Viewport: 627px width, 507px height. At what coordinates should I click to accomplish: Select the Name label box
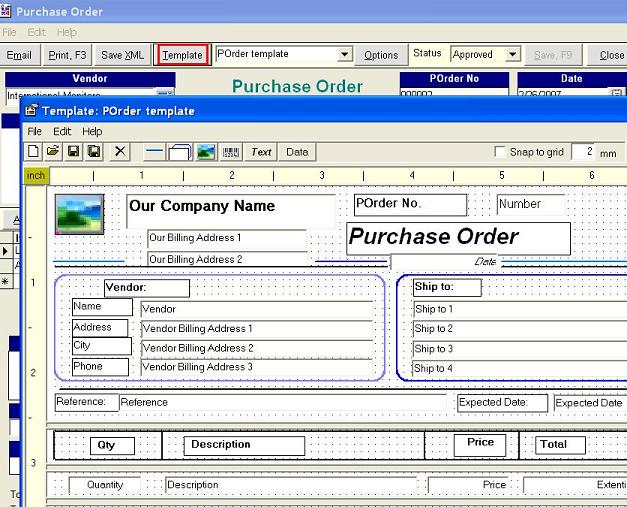[102, 307]
